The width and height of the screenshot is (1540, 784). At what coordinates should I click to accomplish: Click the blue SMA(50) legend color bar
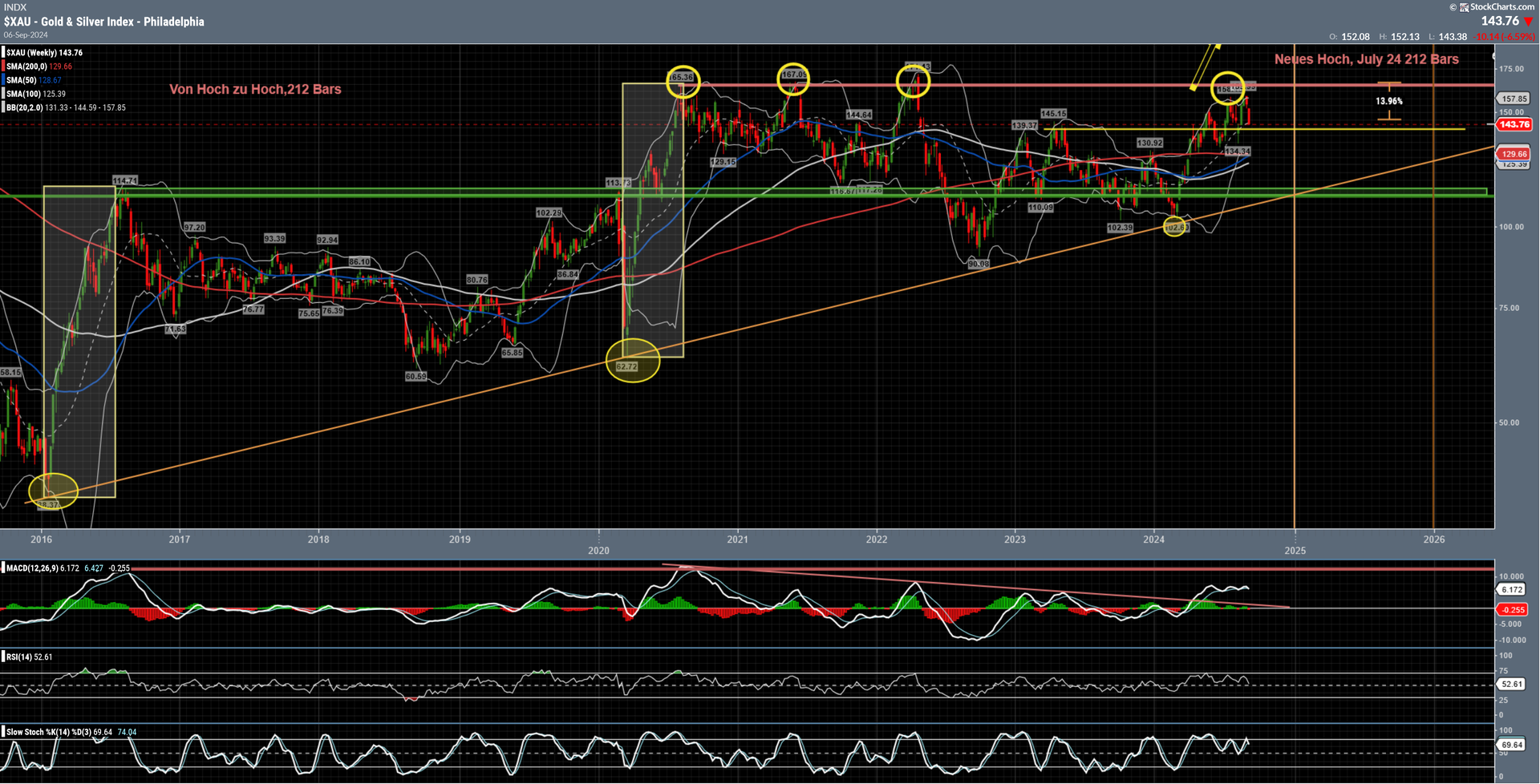(3, 80)
